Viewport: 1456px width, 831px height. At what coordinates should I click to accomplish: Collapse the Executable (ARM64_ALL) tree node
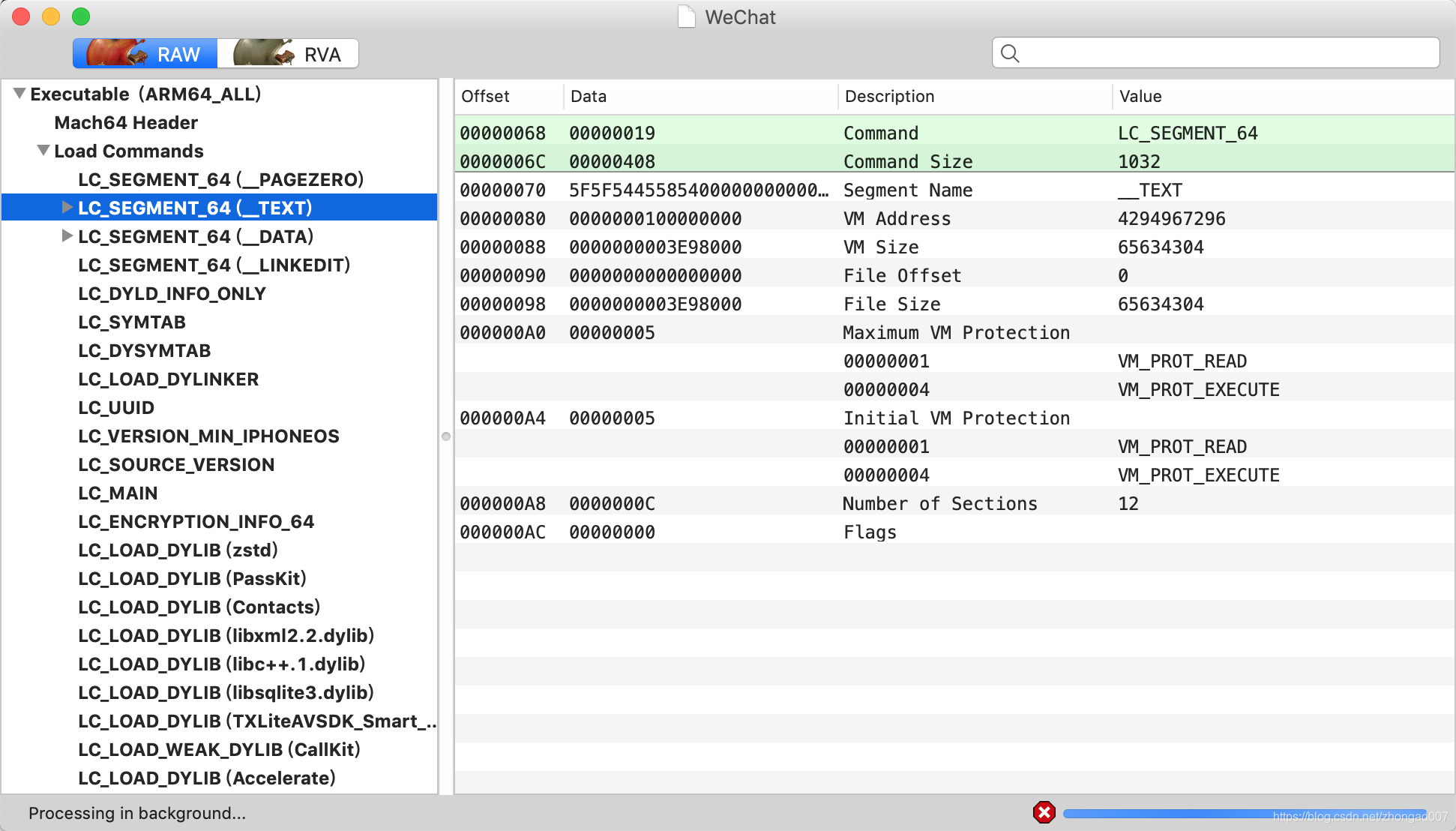tap(19, 94)
